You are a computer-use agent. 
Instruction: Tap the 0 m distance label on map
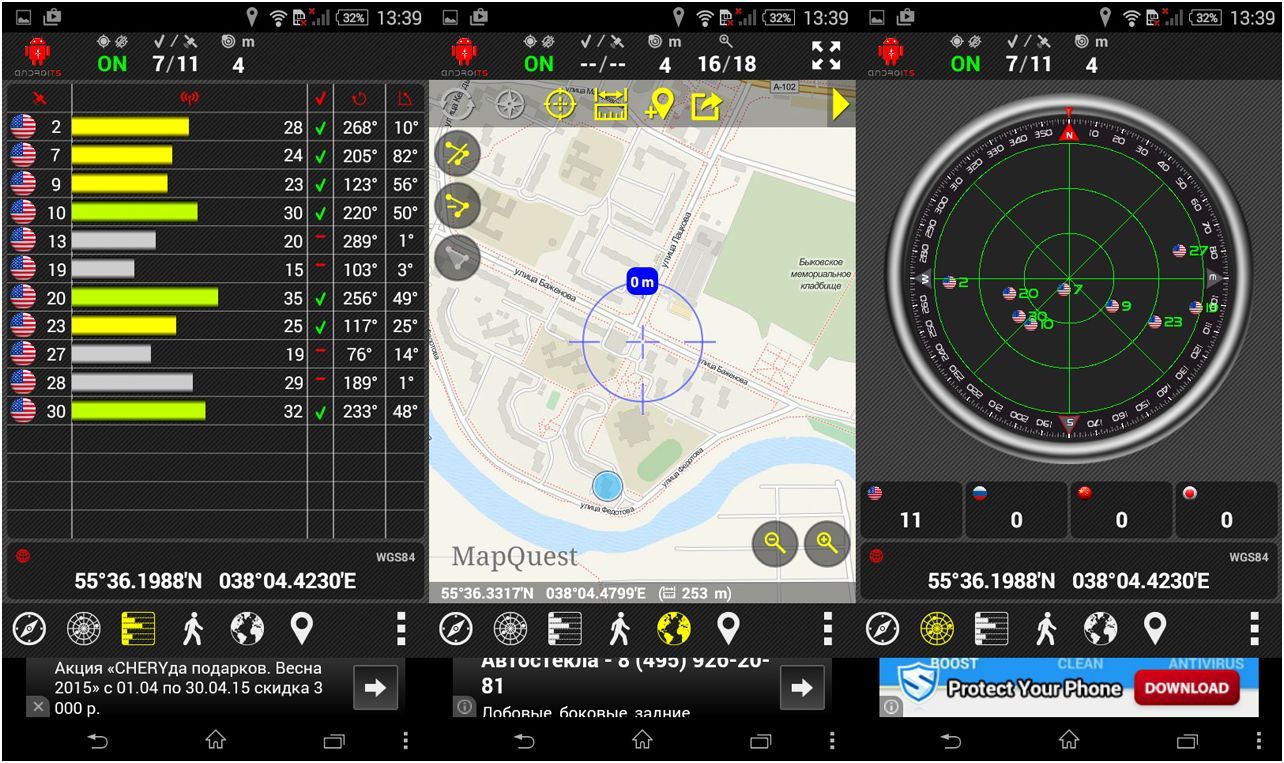[642, 282]
